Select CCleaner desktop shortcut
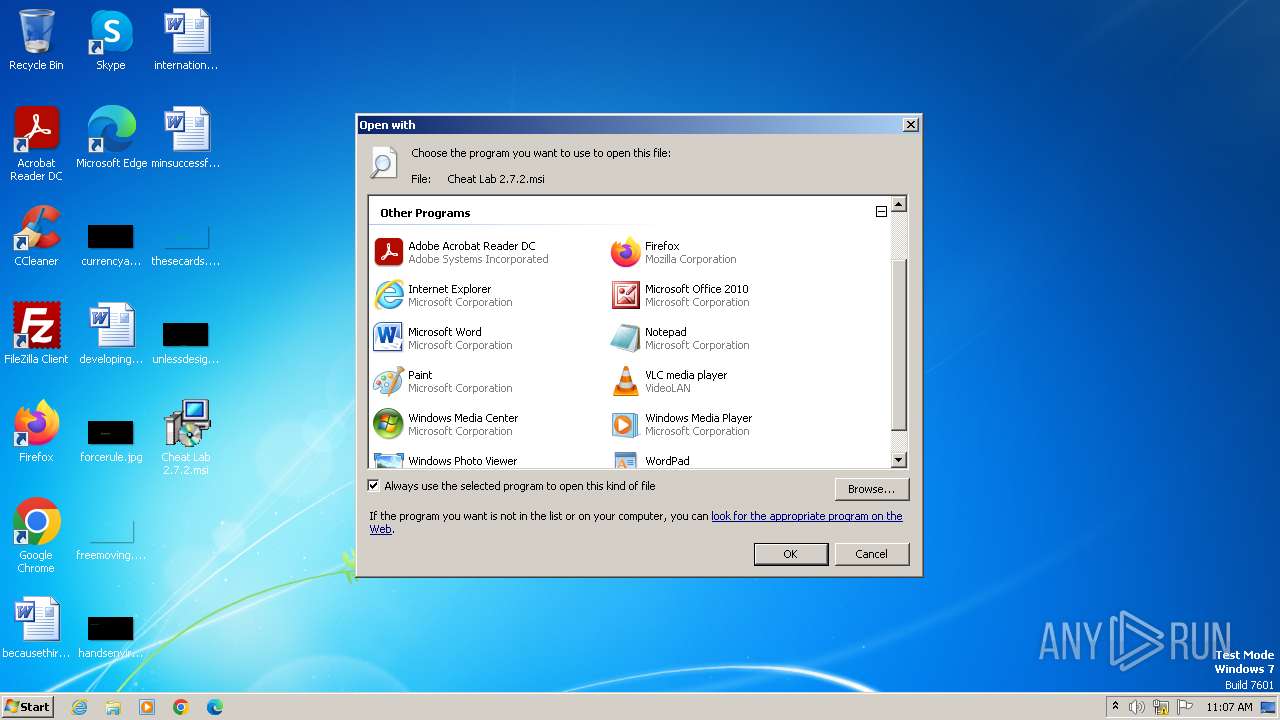Screen dimensions: 1280x720 click(x=36, y=236)
